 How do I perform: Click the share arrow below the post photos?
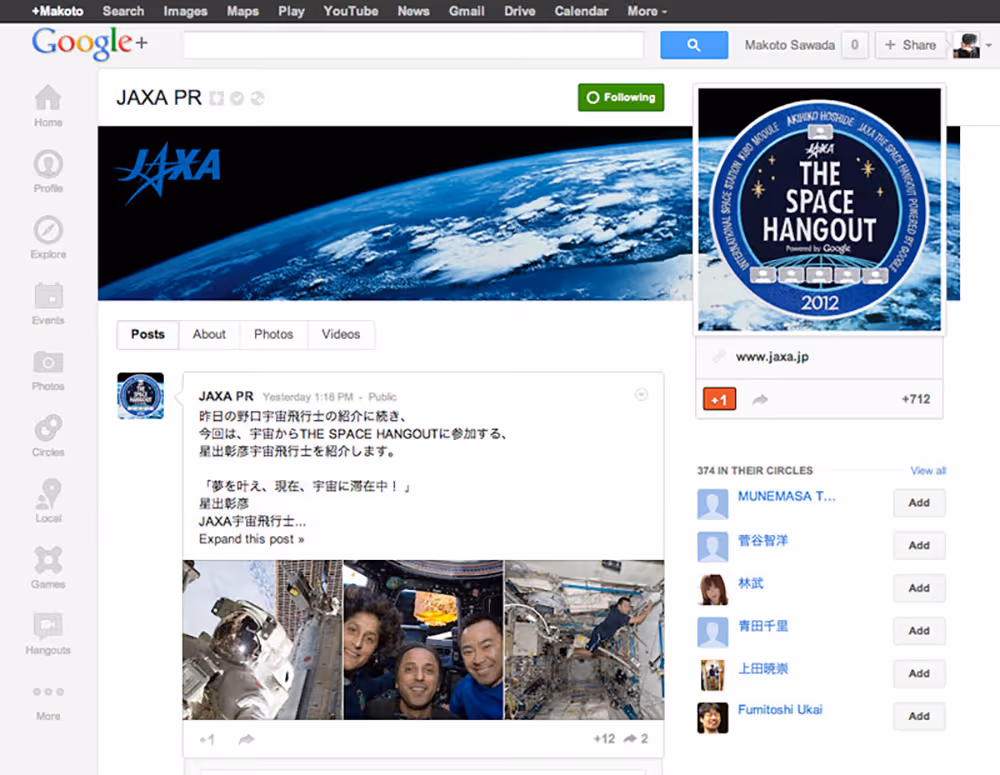tap(246, 739)
